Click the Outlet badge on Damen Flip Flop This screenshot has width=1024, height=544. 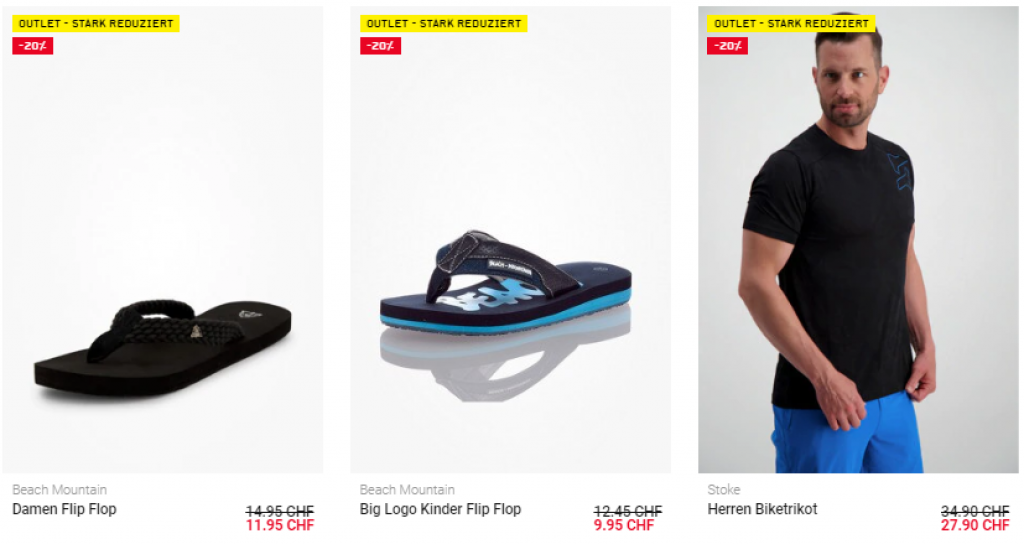pyautogui.click(x=96, y=24)
